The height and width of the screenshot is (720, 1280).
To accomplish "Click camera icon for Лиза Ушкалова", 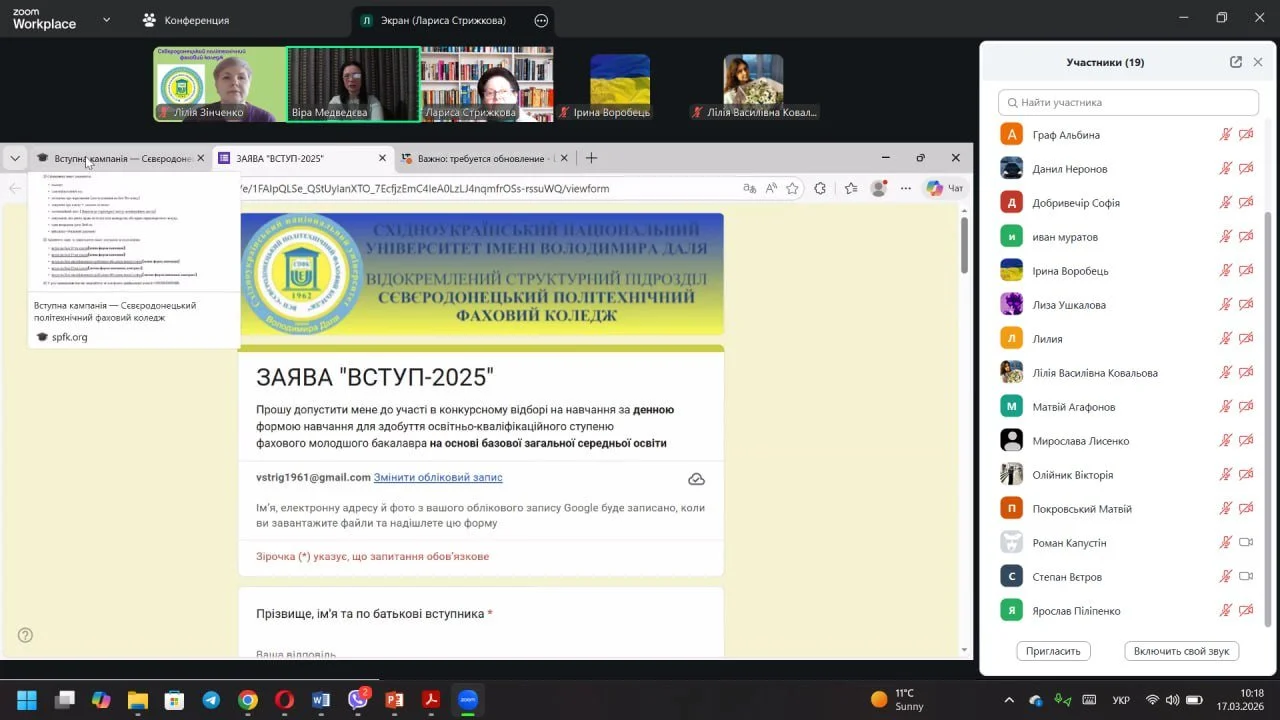I will [1246, 305].
